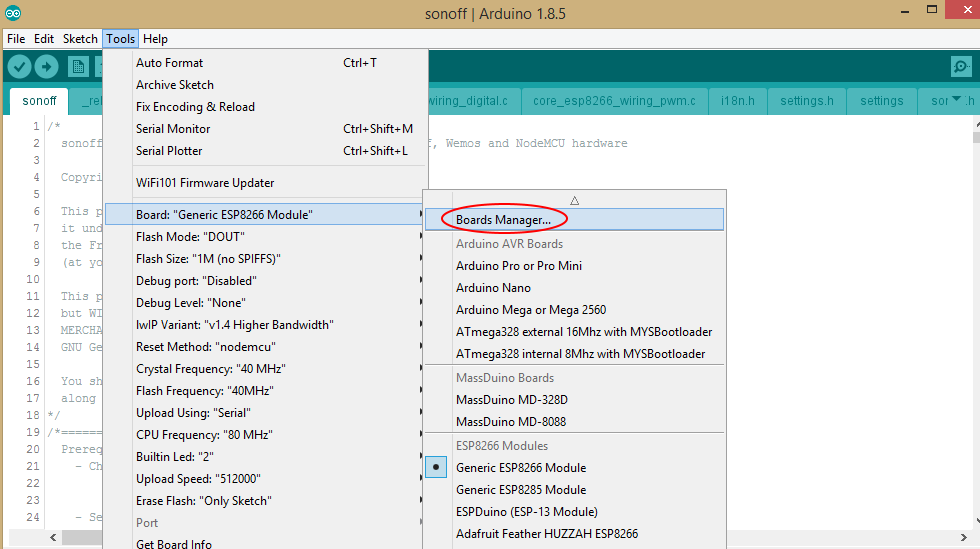Click horizontal scrollbar right arrow
The image size is (980, 549).
(963, 537)
